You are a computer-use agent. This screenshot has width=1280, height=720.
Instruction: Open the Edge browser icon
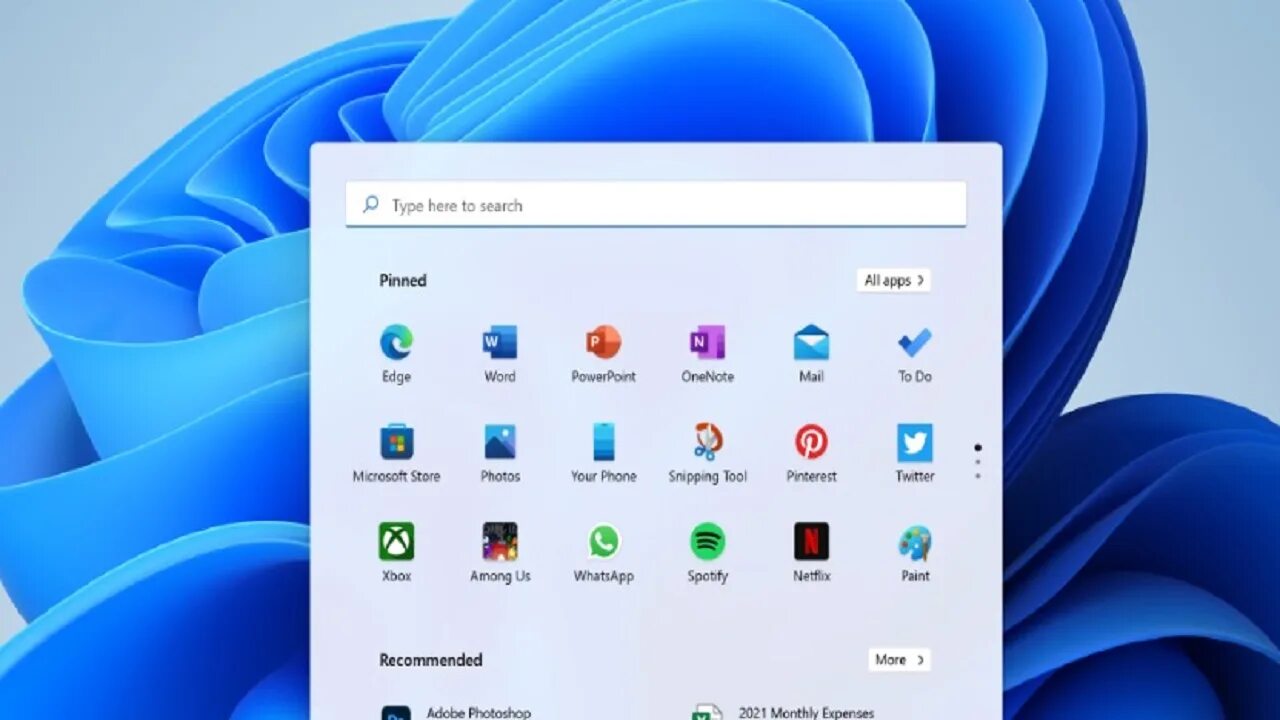pyautogui.click(x=396, y=344)
